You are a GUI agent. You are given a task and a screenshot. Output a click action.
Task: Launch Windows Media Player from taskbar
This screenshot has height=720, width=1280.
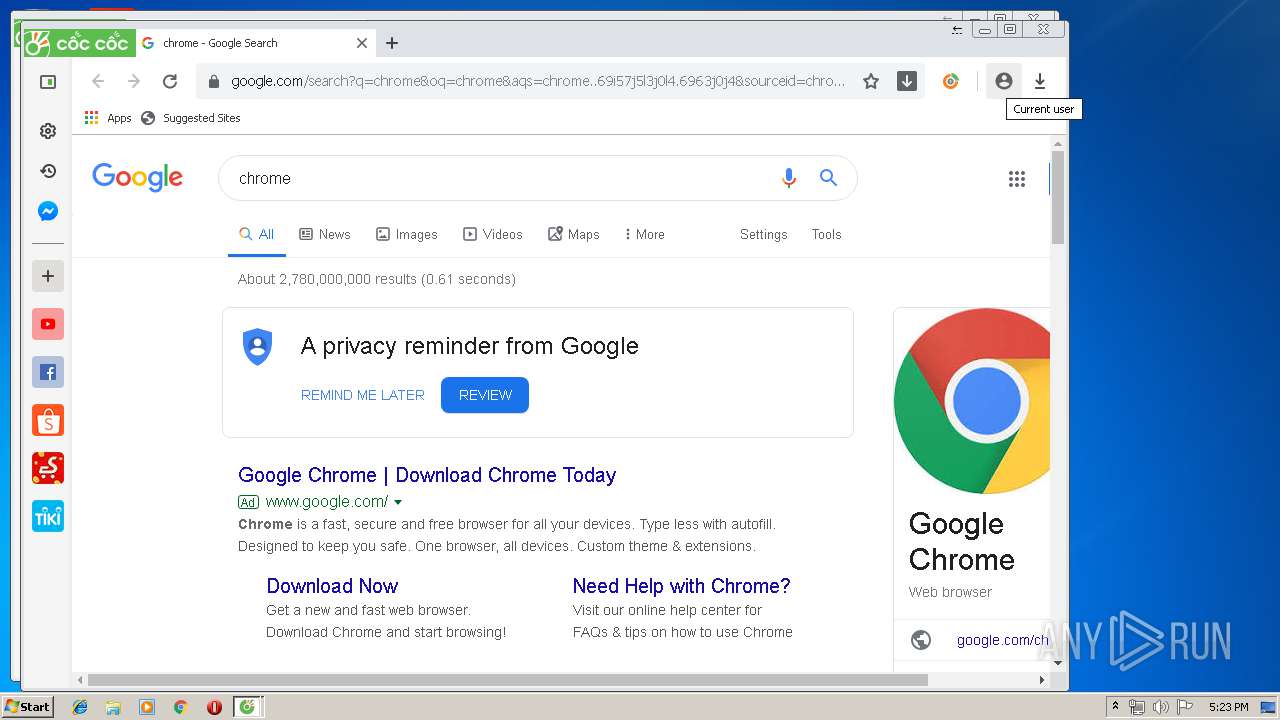click(147, 707)
